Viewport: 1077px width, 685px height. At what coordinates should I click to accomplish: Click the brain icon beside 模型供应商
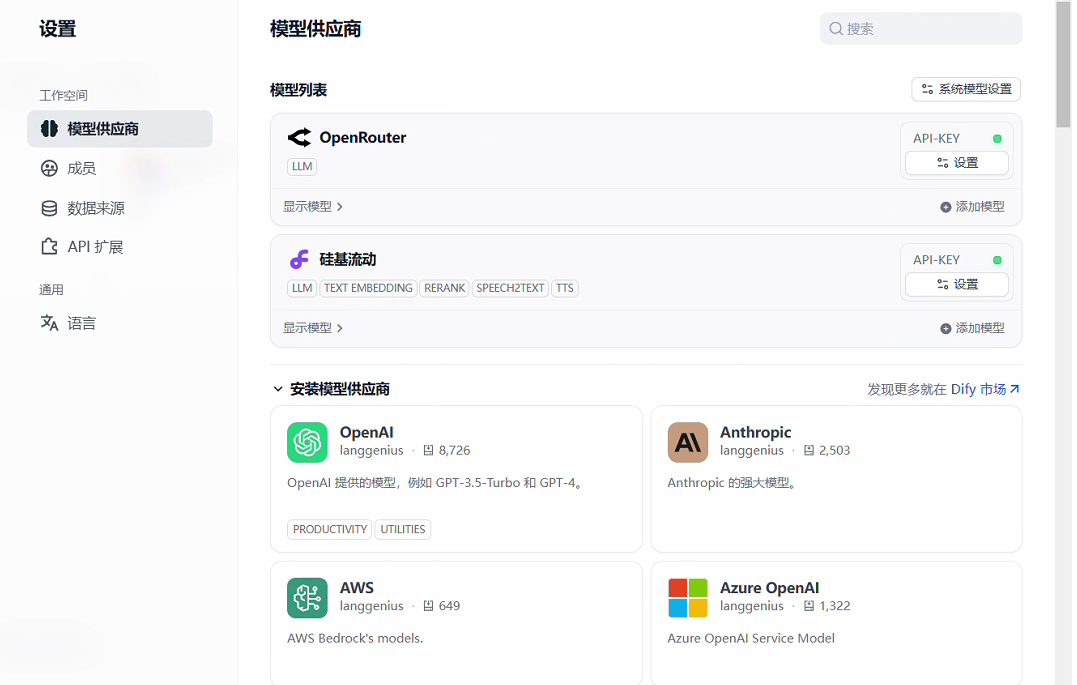[x=49, y=128]
